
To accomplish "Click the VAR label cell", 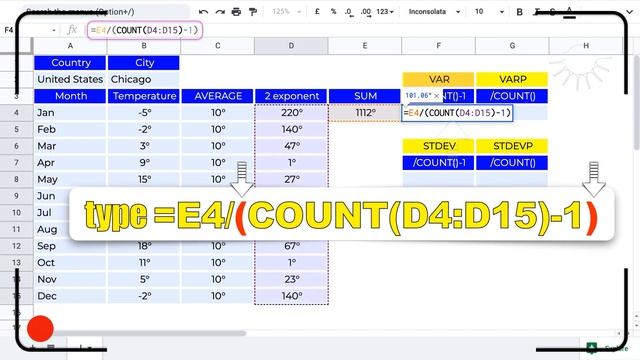I will [438, 79].
